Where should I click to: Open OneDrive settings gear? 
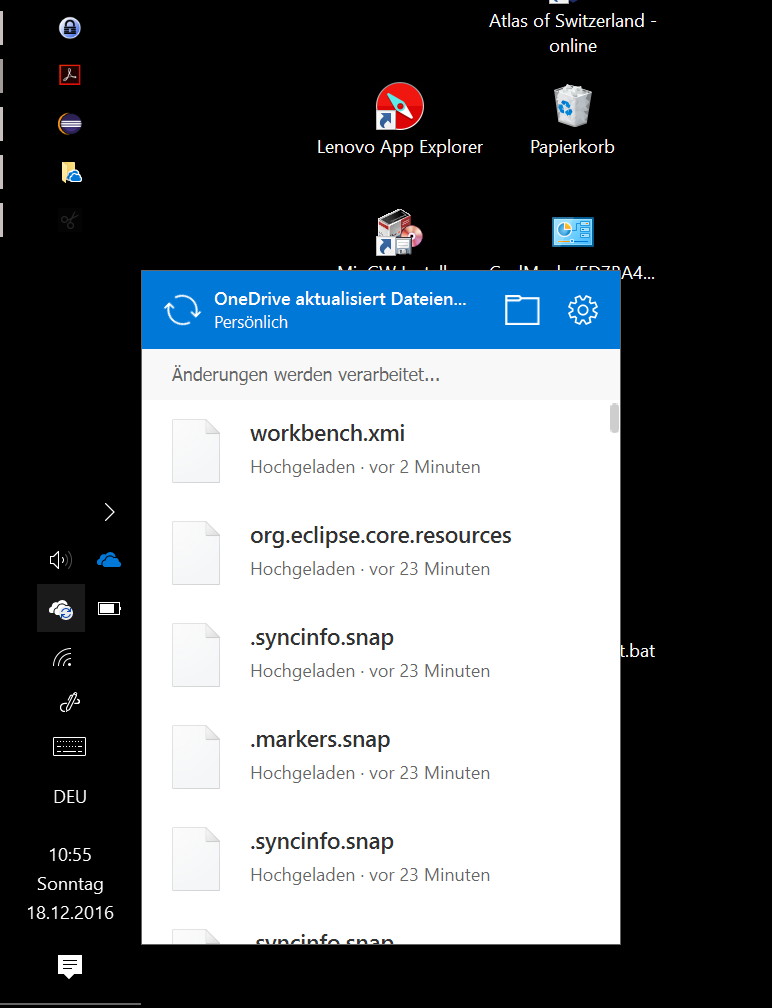(582, 310)
